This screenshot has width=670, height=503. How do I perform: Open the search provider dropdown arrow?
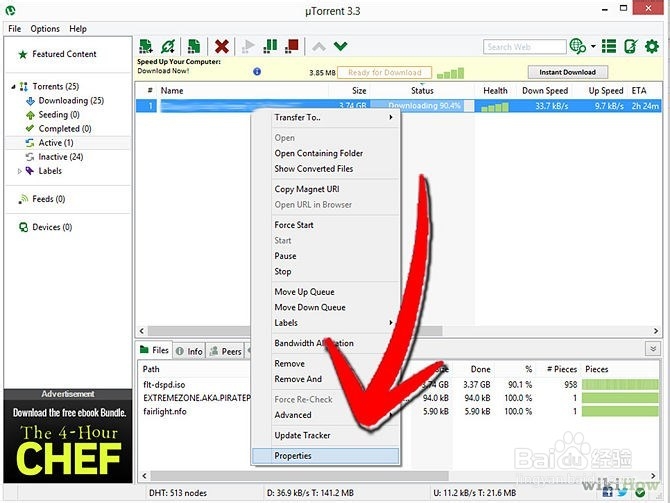593,46
